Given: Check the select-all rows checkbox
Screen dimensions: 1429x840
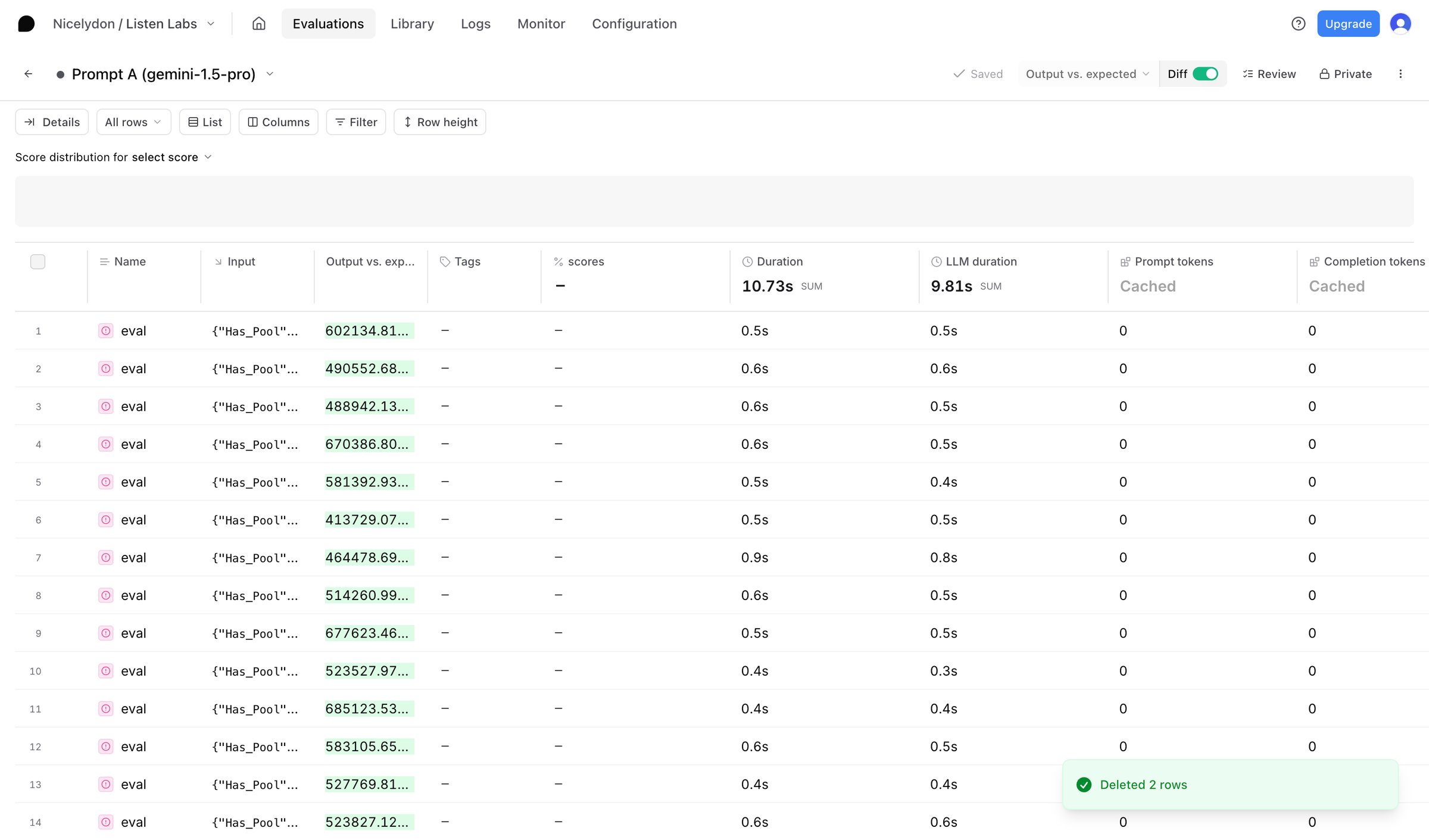Looking at the screenshot, I should click(38, 261).
